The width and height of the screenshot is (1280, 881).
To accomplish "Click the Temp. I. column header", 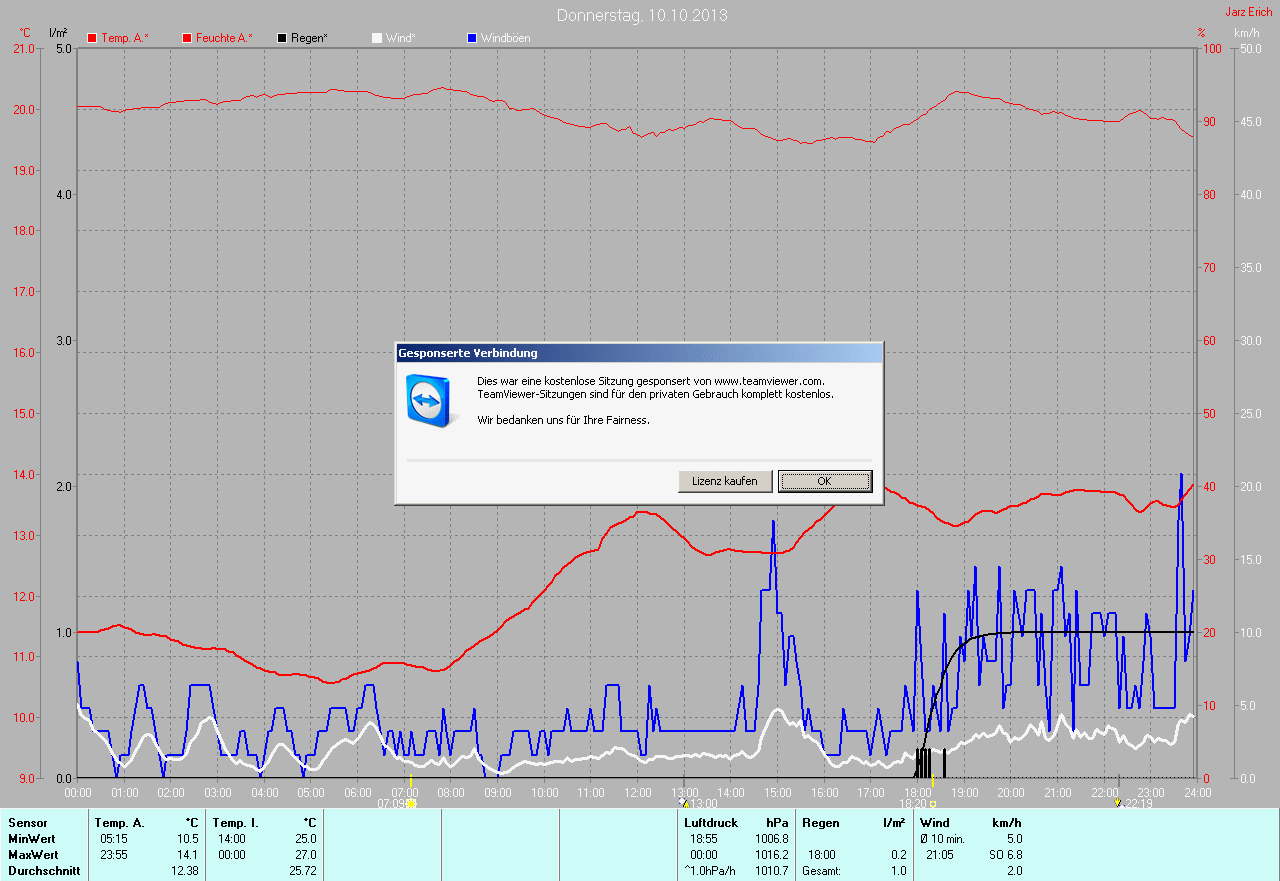I will 236,823.
